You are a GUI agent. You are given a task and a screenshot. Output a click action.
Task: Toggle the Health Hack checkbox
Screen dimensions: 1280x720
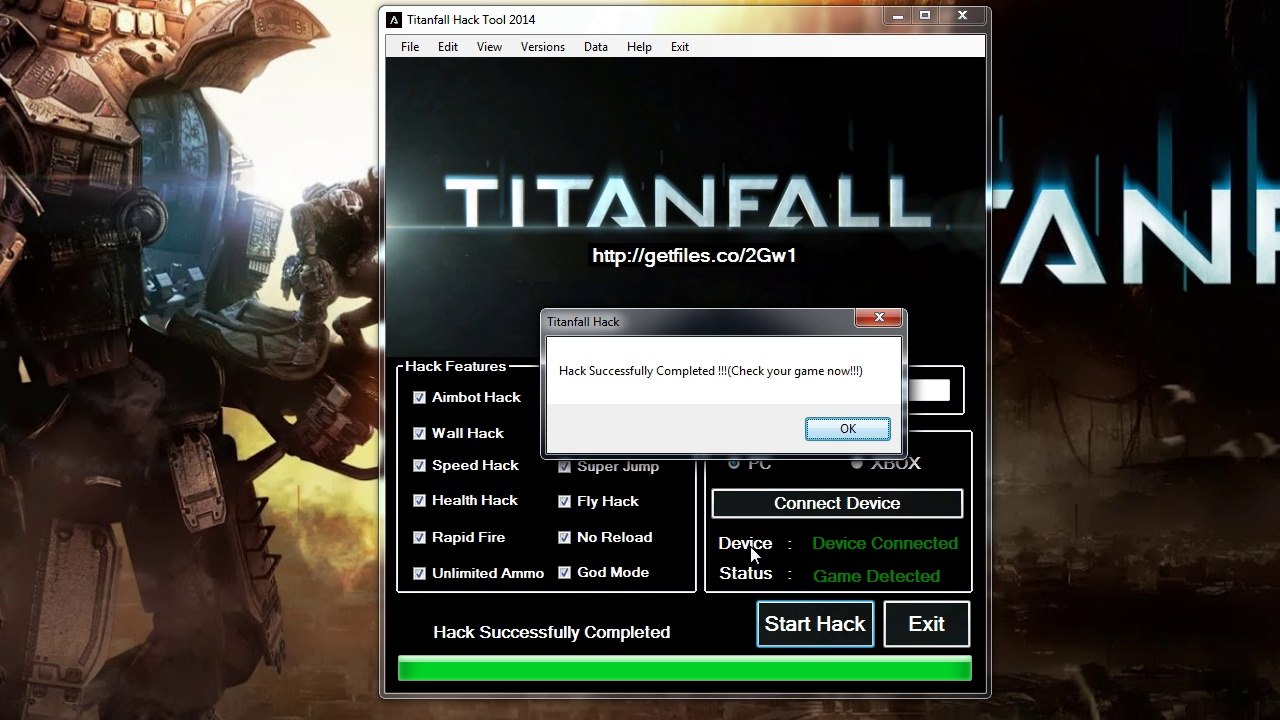point(419,500)
